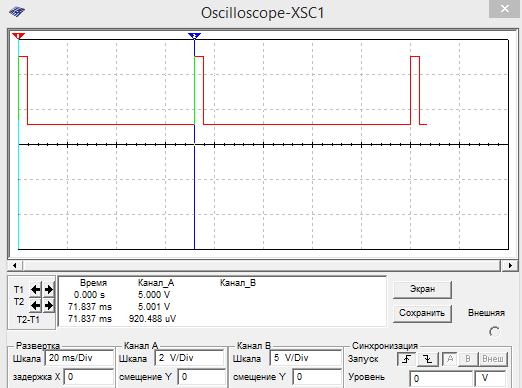Toggle the Внешняя trigger radio button

point(494,332)
